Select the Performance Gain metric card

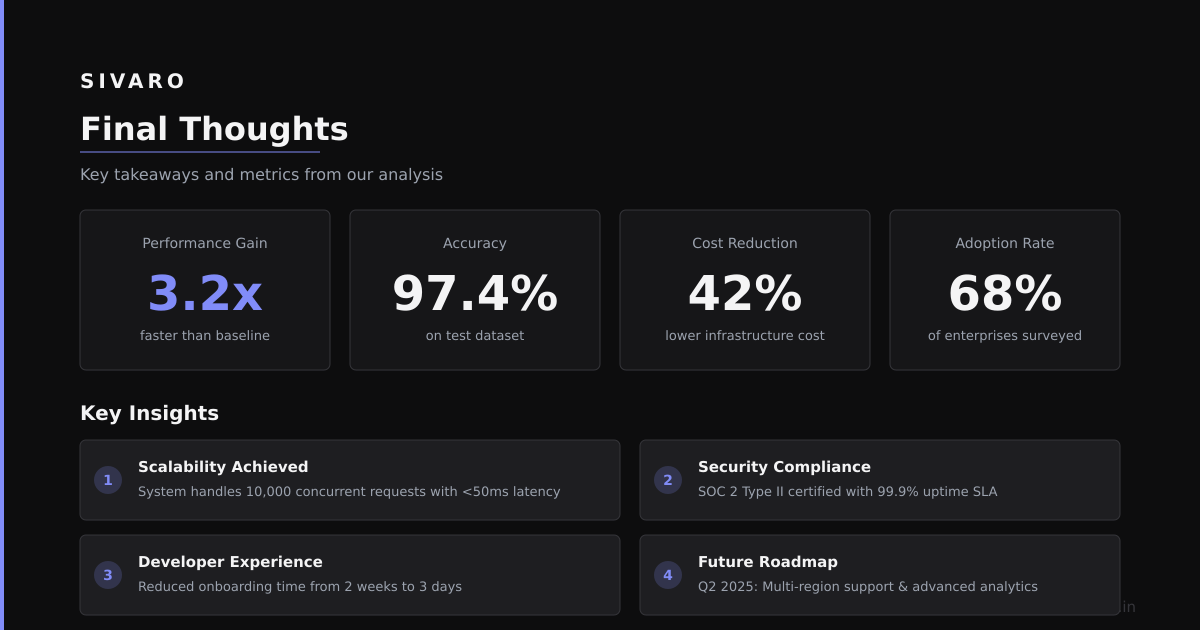[x=205, y=290]
